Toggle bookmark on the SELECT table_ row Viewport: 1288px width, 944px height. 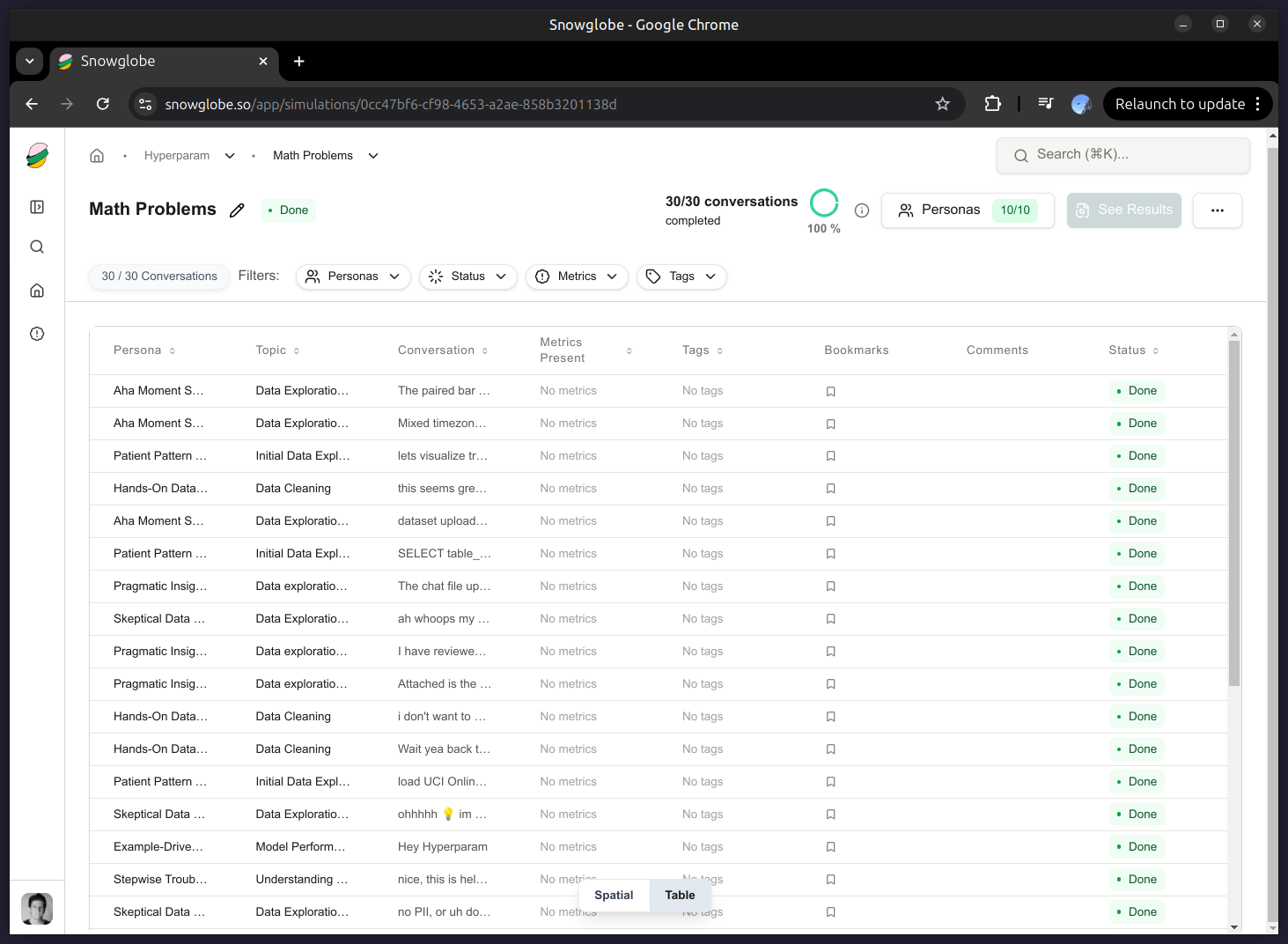830,554
